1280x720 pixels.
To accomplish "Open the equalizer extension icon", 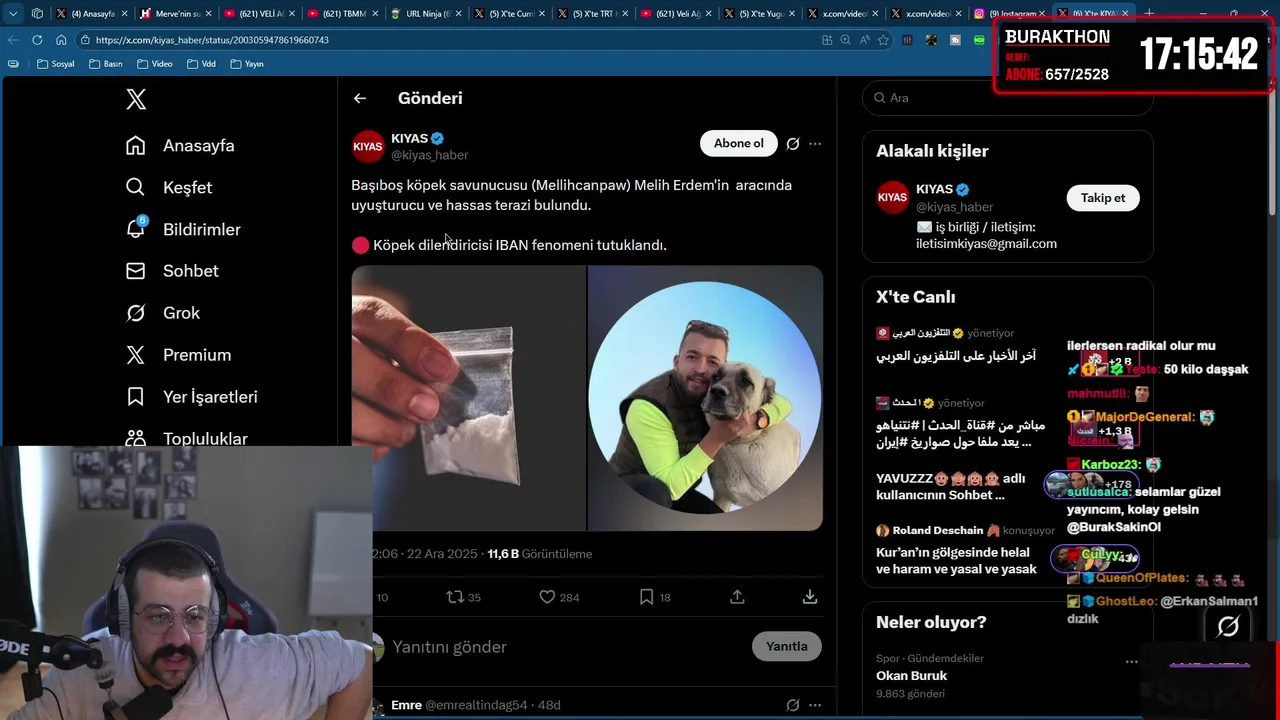I will tap(907, 40).
